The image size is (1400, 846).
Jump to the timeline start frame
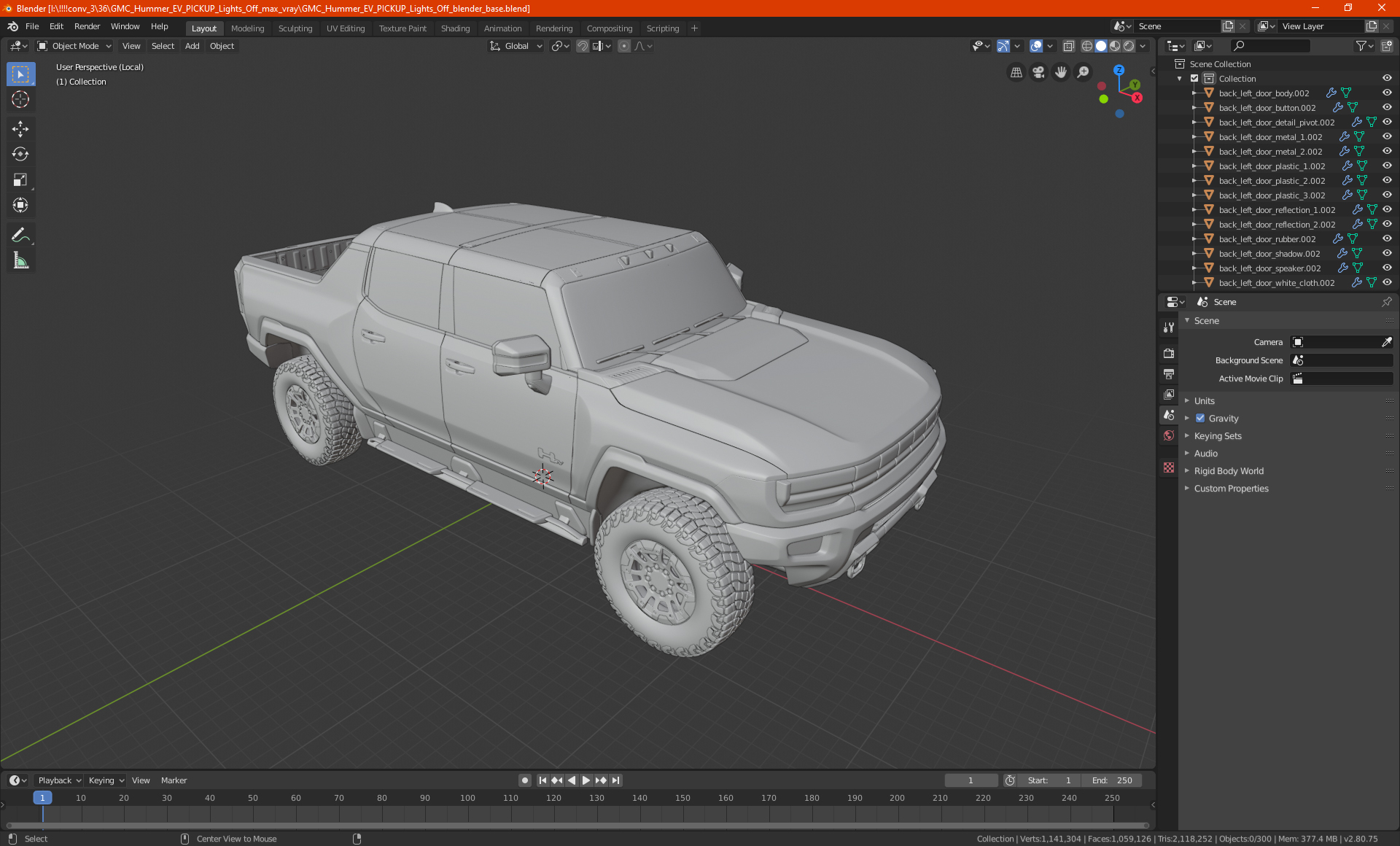click(542, 780)
